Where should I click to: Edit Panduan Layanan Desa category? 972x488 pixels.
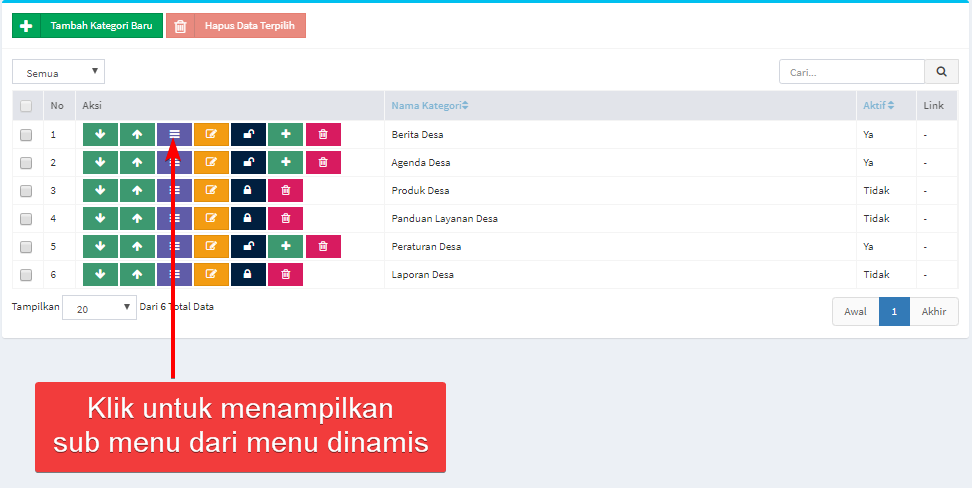coord(211,218)
